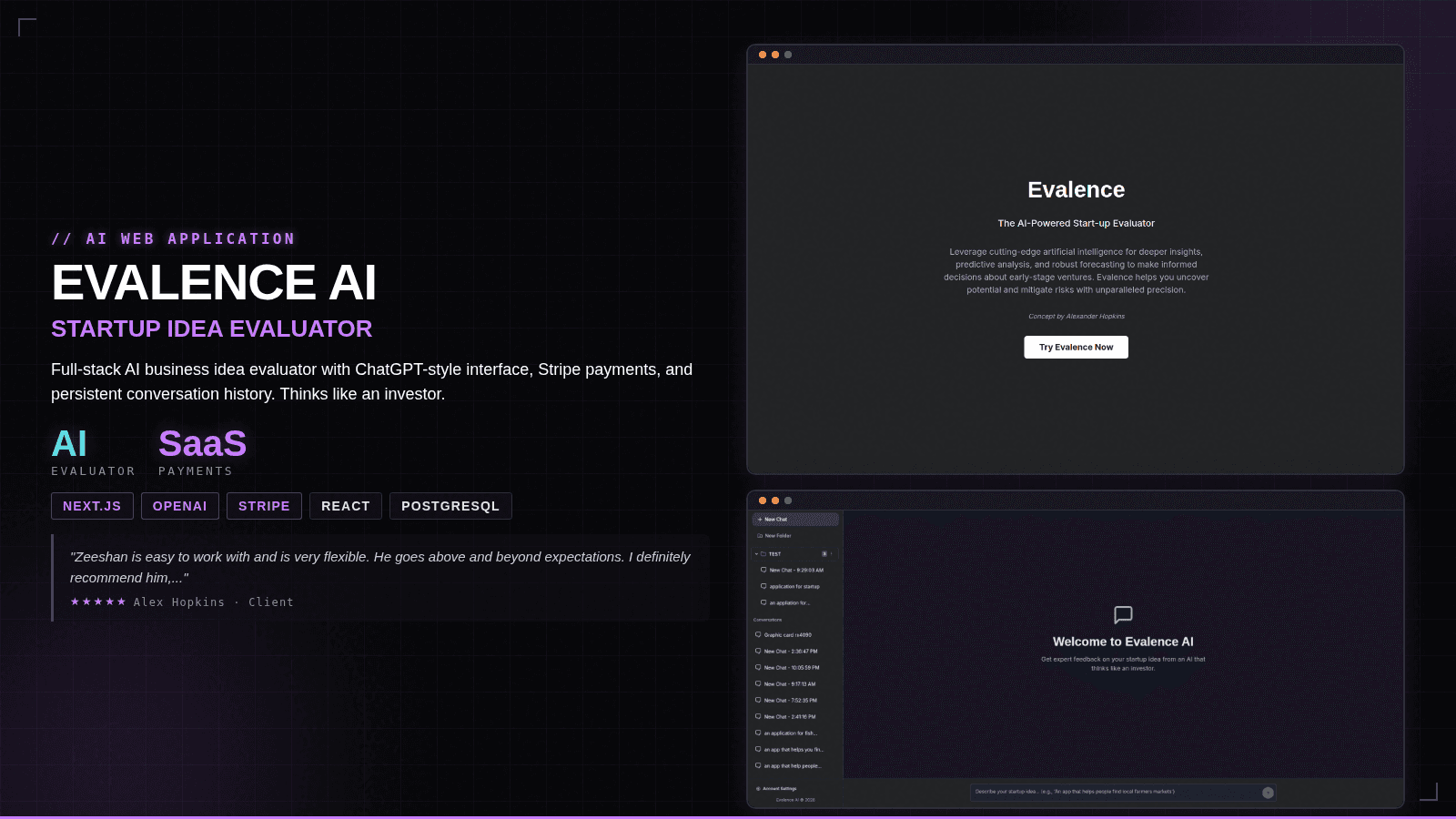The image size is (1456, 819).
Task: Select the OPENAI technology tag
Action: coord(179,506)
